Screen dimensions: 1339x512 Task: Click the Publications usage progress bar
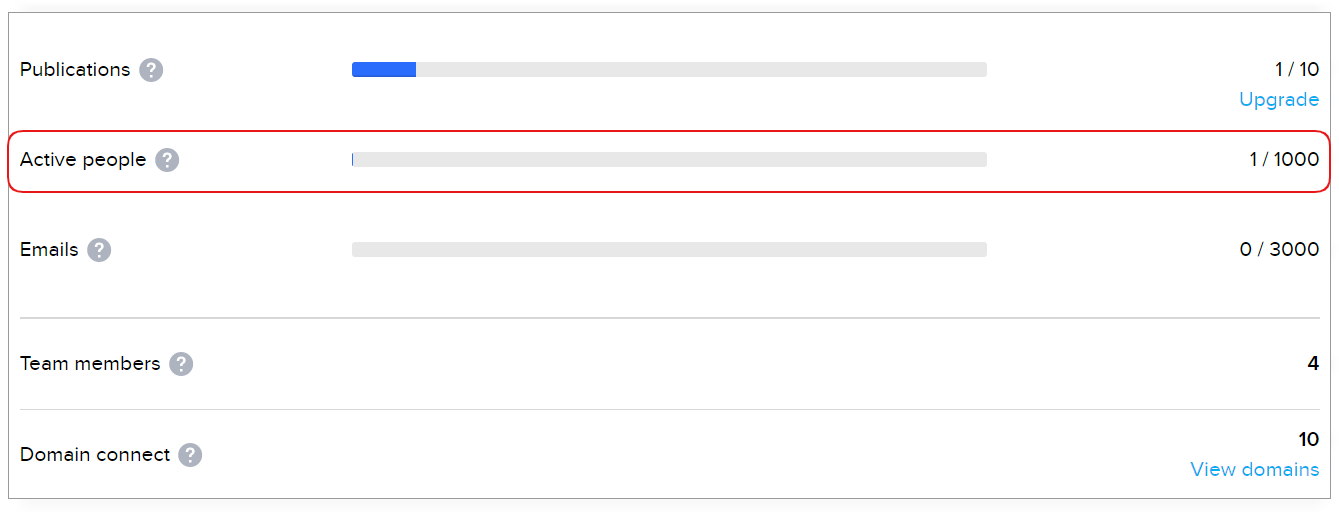pyautogui.click(x=669, y=70)
